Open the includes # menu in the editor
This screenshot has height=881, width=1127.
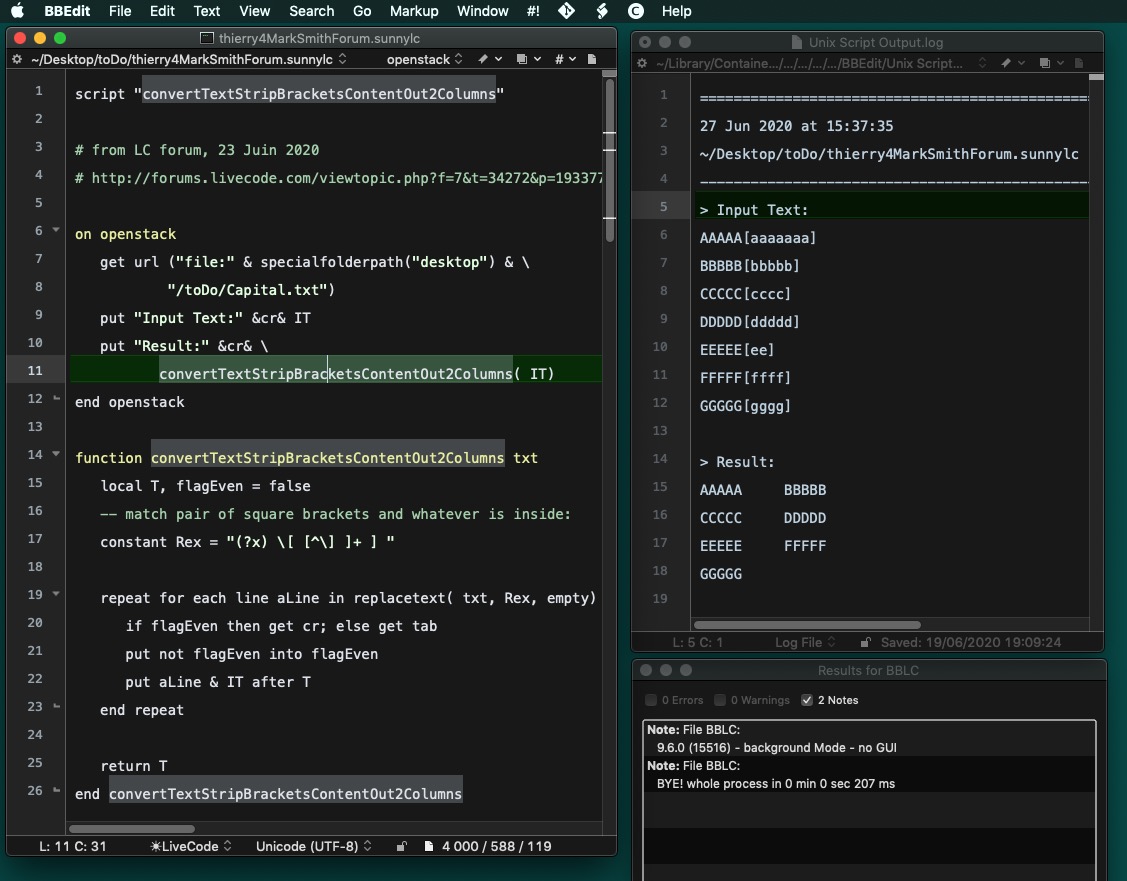point(564,60)
